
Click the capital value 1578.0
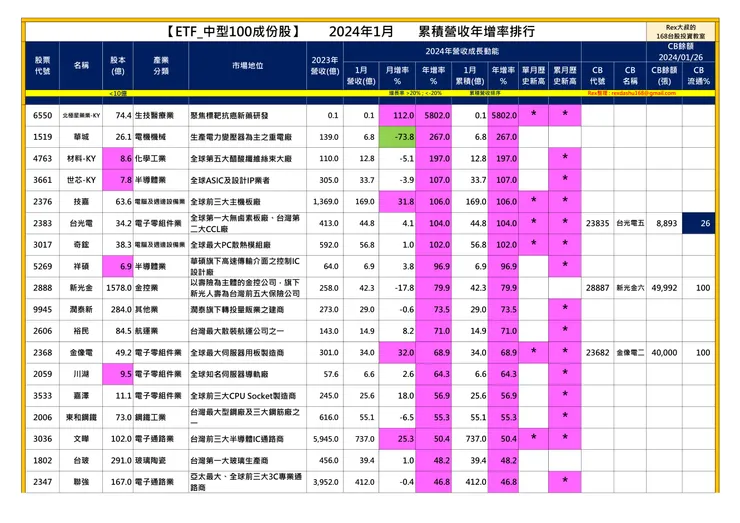pyautogui.click(x=118, y=288)
